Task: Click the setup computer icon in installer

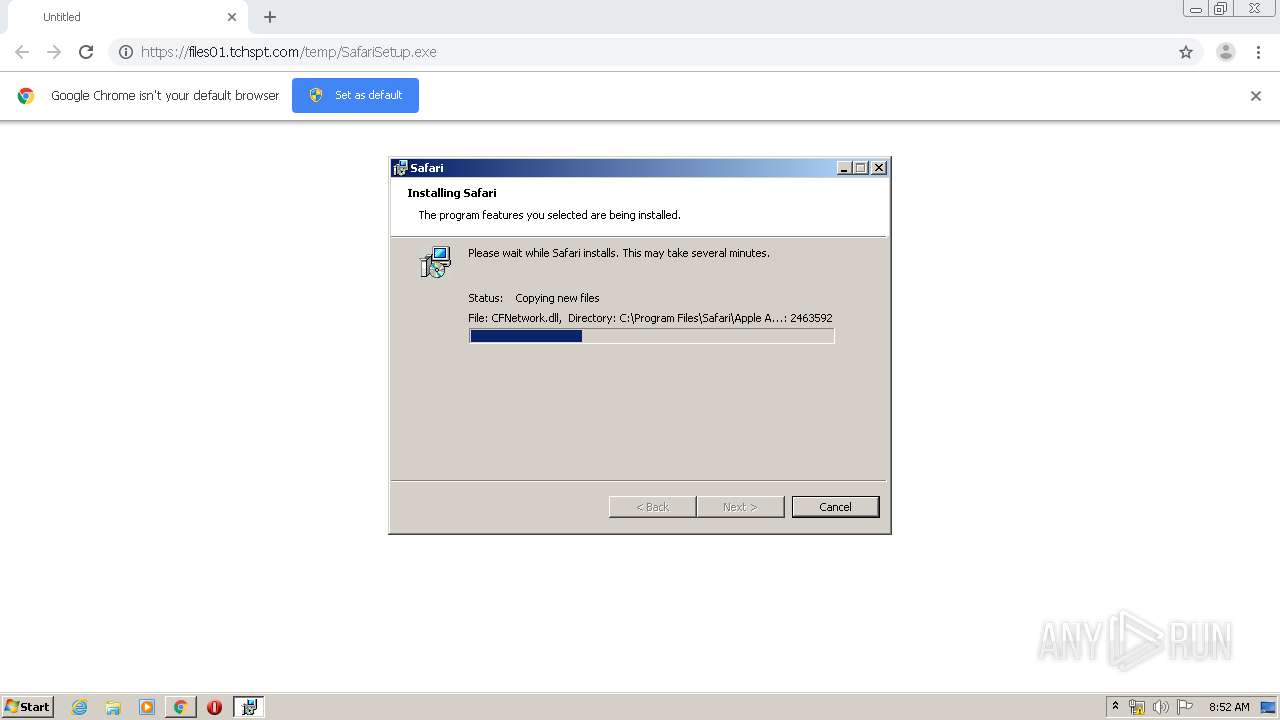Action: pos(435,262)
